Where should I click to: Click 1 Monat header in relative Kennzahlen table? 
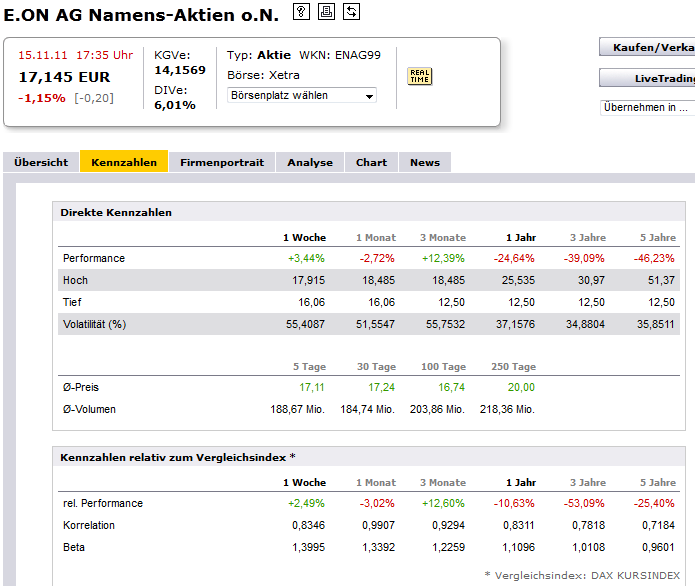point(376,483)
